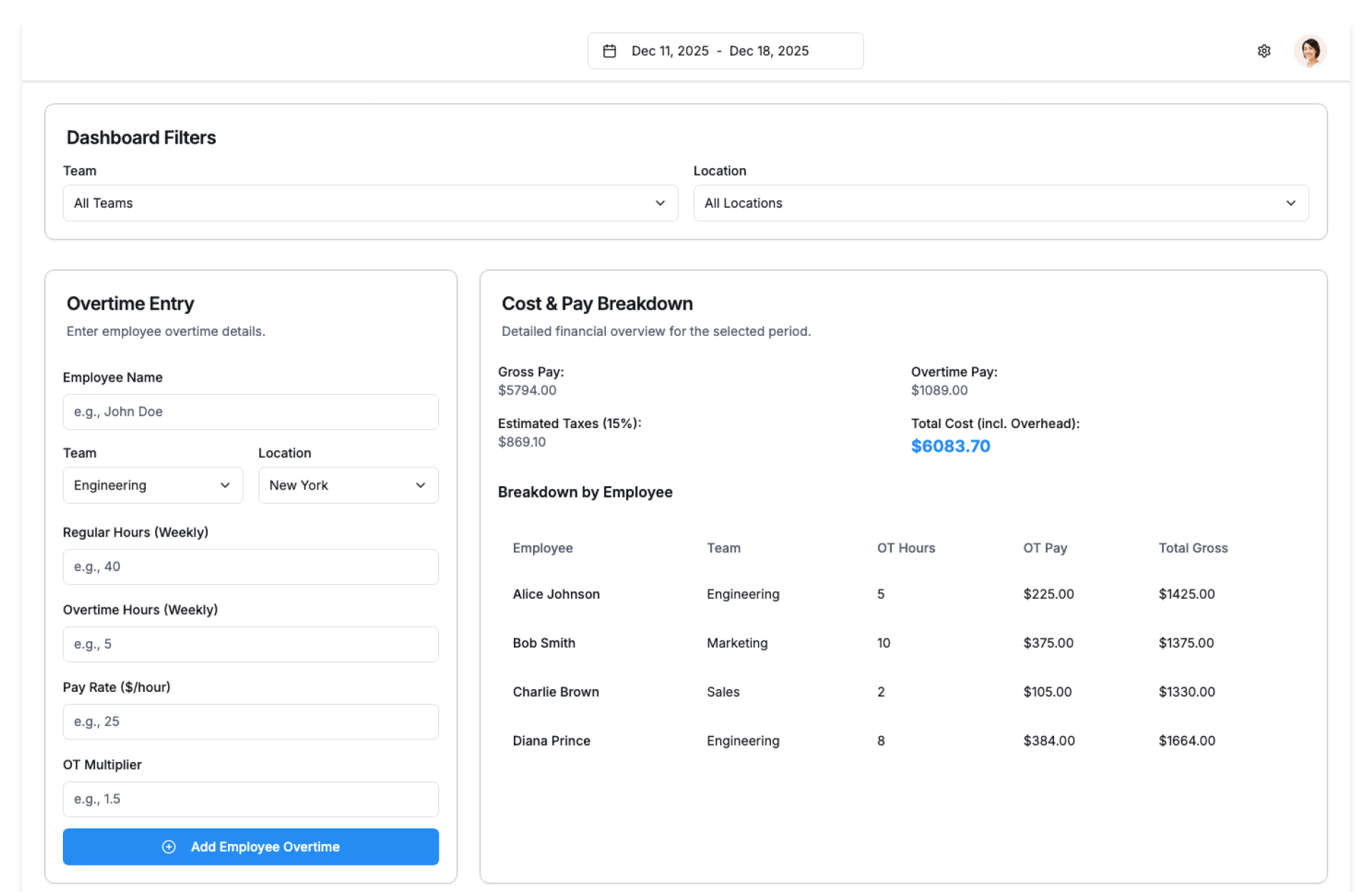This screenshot has width=1372, height=892.
Task: Click the All Locations chevron arrow
Action: click(1290, 203)
